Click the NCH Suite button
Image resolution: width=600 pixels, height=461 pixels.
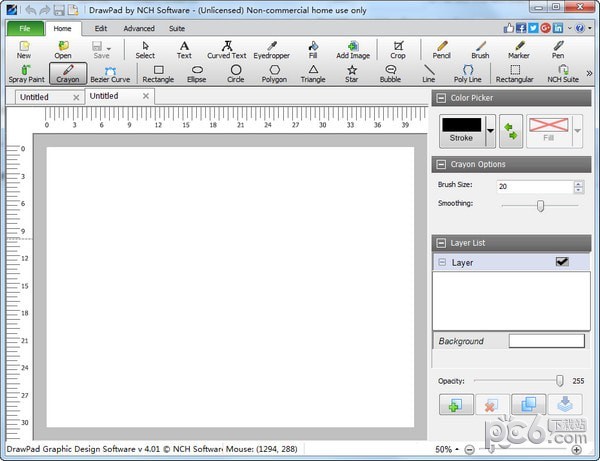pos(562,73)
